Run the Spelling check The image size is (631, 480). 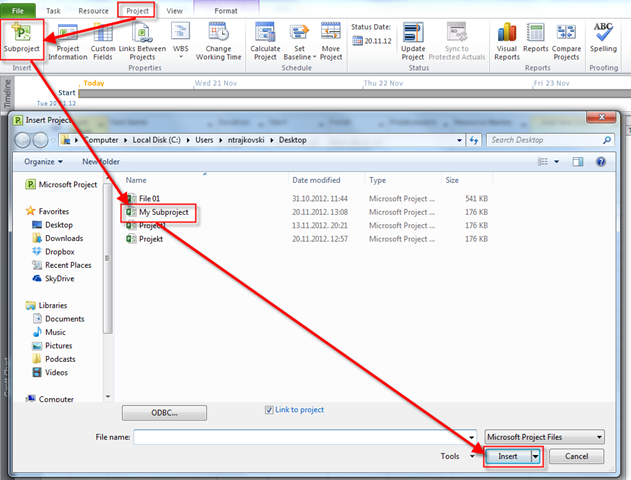click(603, 34)
